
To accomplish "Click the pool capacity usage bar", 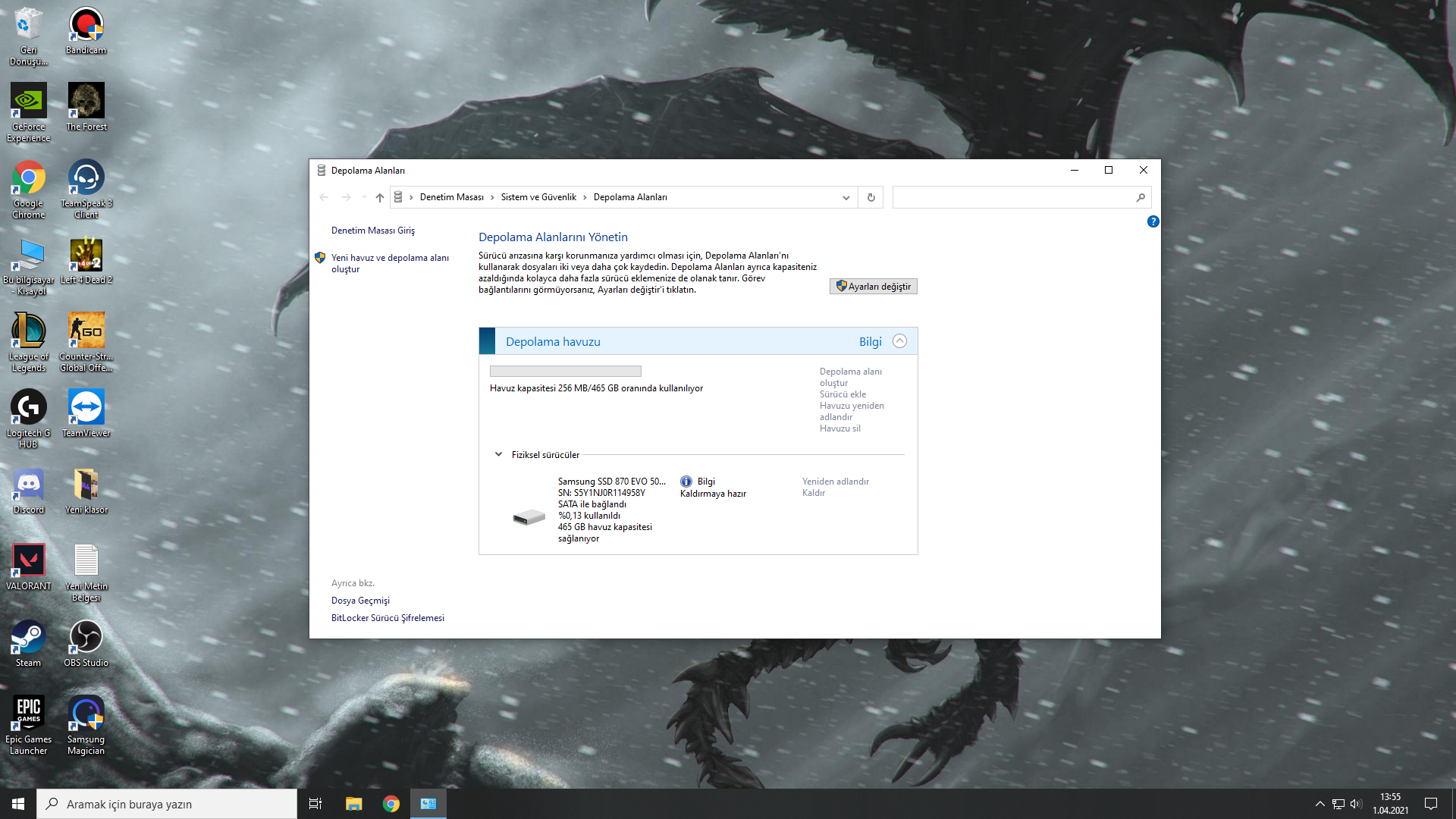I will pyautogui.click(x=565, y=372).
